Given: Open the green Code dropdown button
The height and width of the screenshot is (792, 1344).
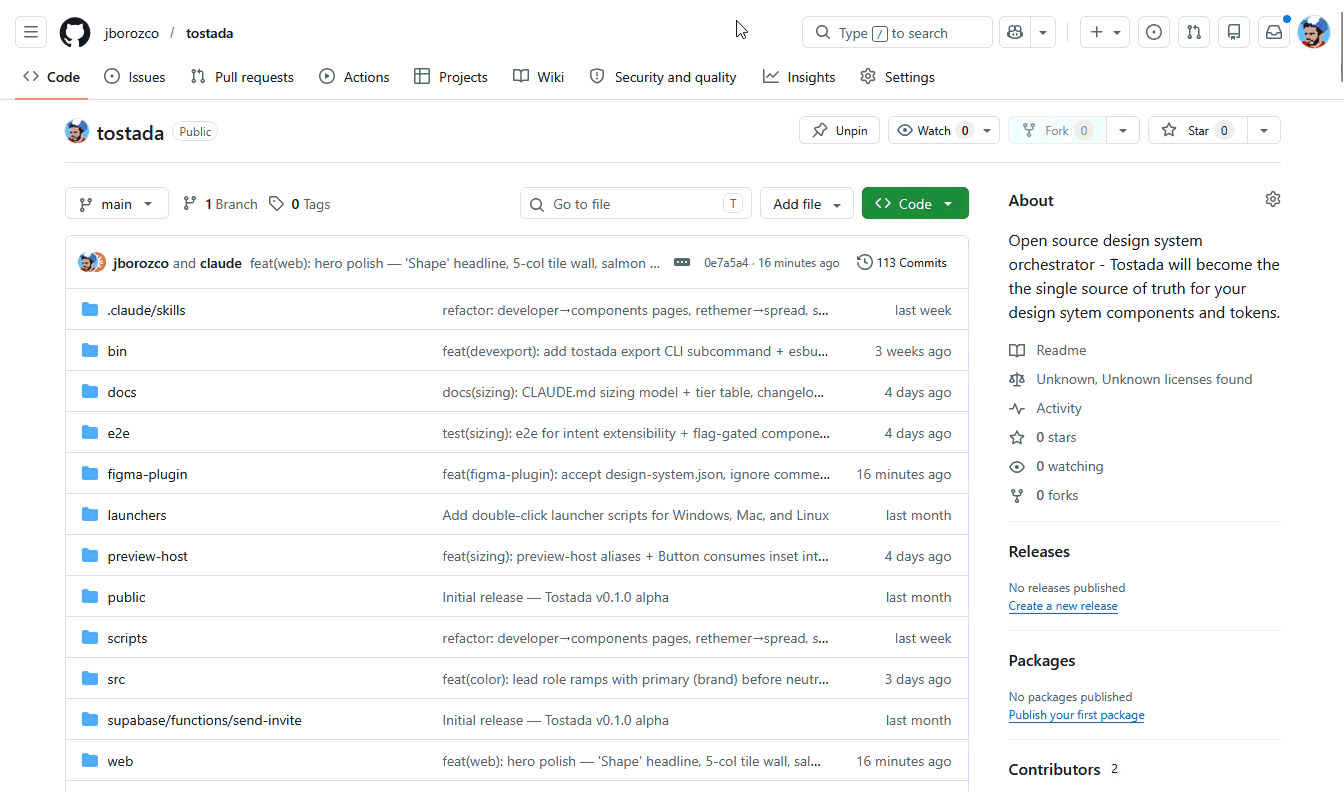Looking at the screenshot, I should tap(915, 204).
